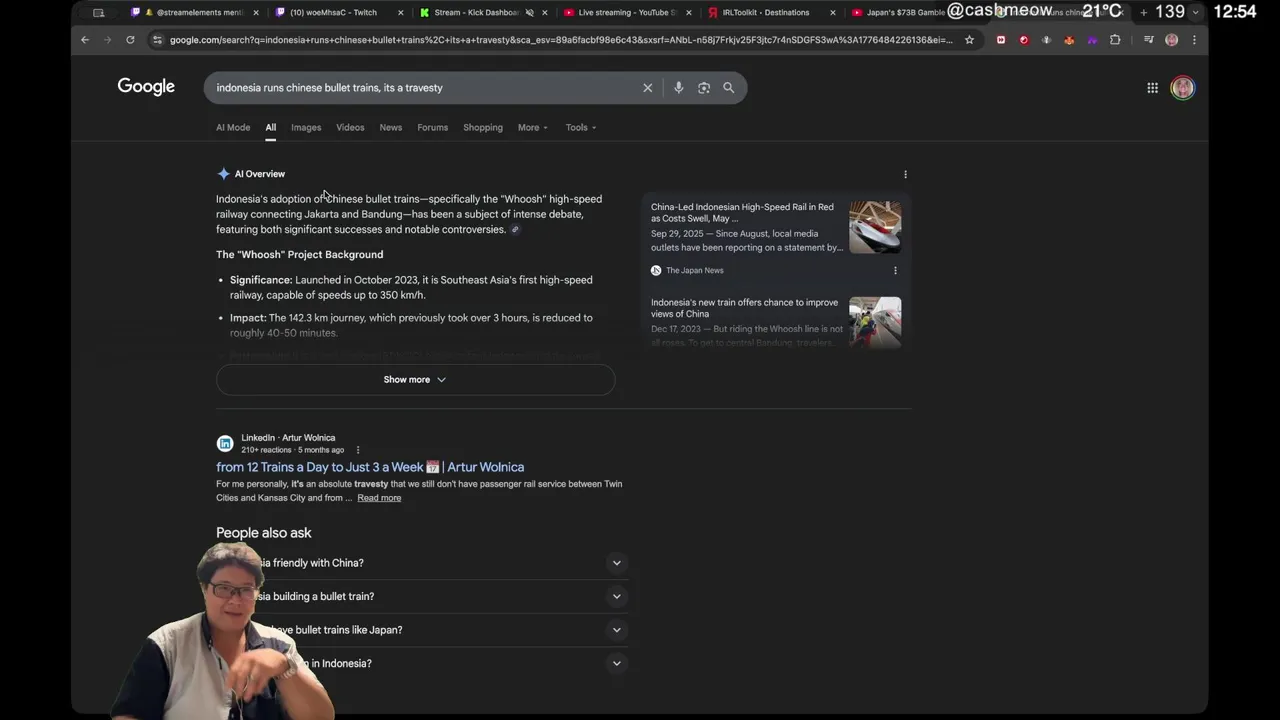Start voice search with the microphone icon
The width and height of the screenshot is (1280, 720).
tap(678, 88)
